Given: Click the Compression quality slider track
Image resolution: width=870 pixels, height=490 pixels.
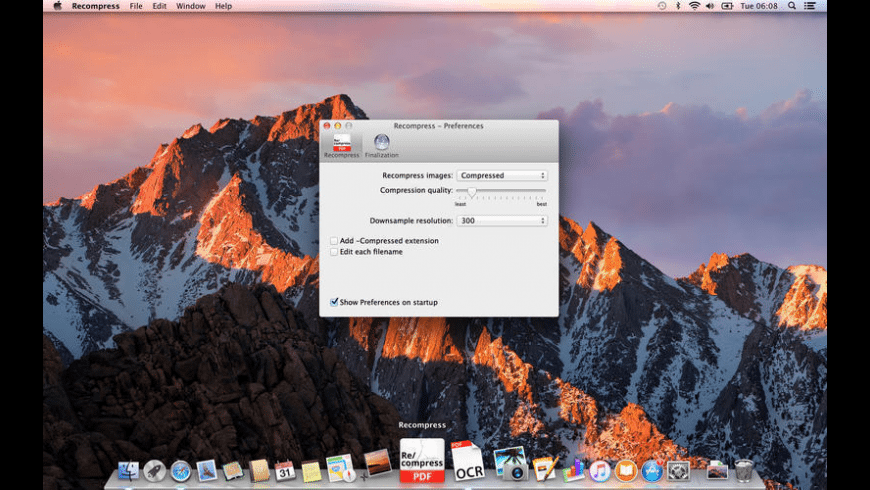Looking at the screenshot, I should coord(501,190).
